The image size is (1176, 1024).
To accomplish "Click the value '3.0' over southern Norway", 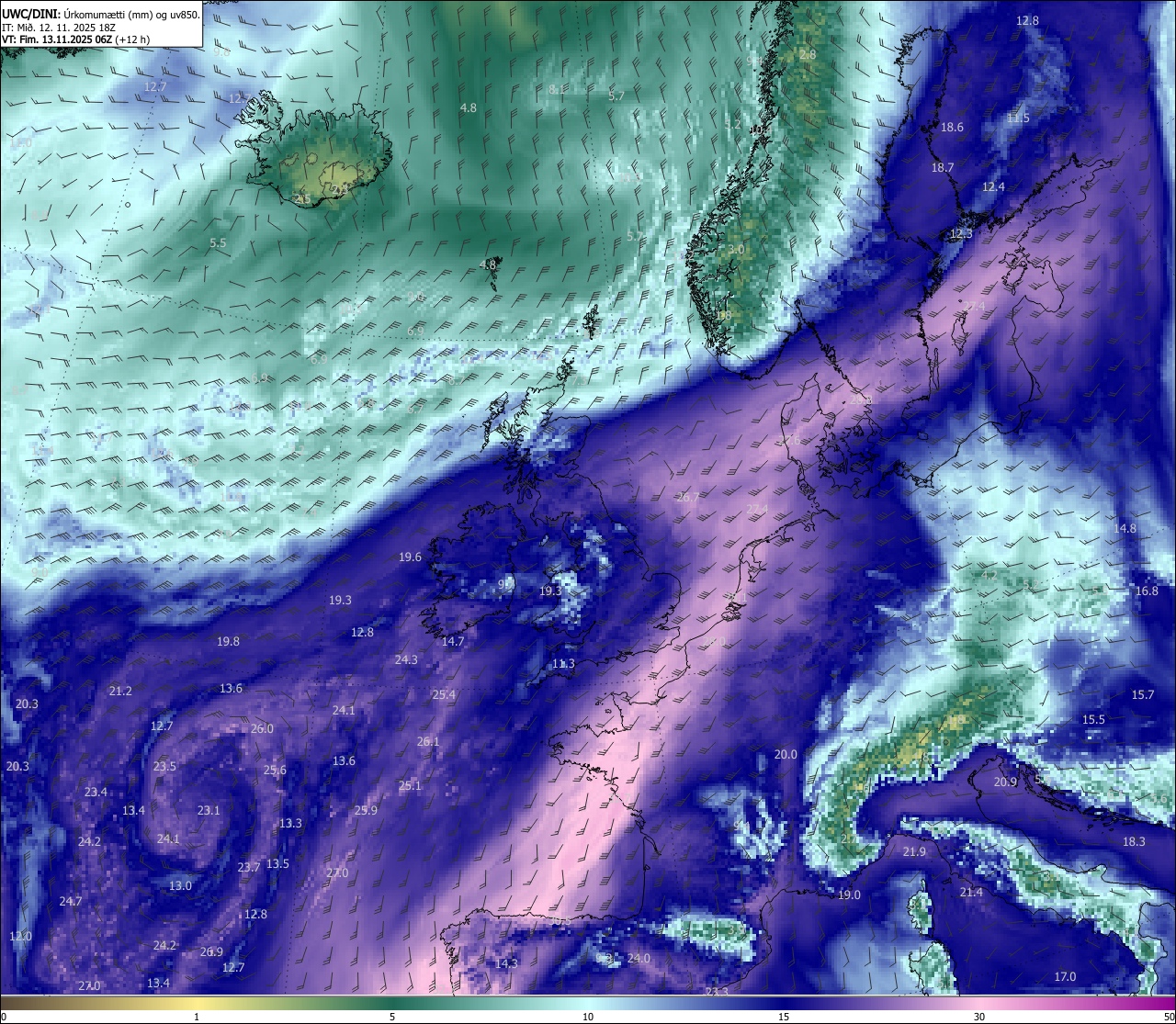I will pos(736,250).
